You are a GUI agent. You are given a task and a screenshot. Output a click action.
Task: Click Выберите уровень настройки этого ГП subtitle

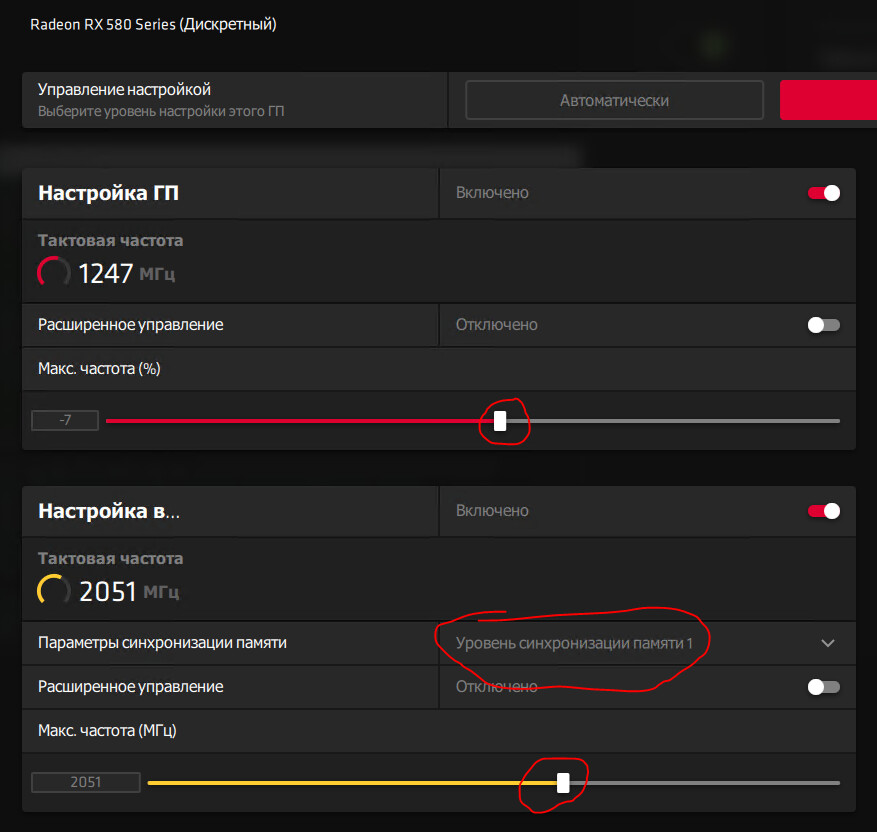point(161,111)
